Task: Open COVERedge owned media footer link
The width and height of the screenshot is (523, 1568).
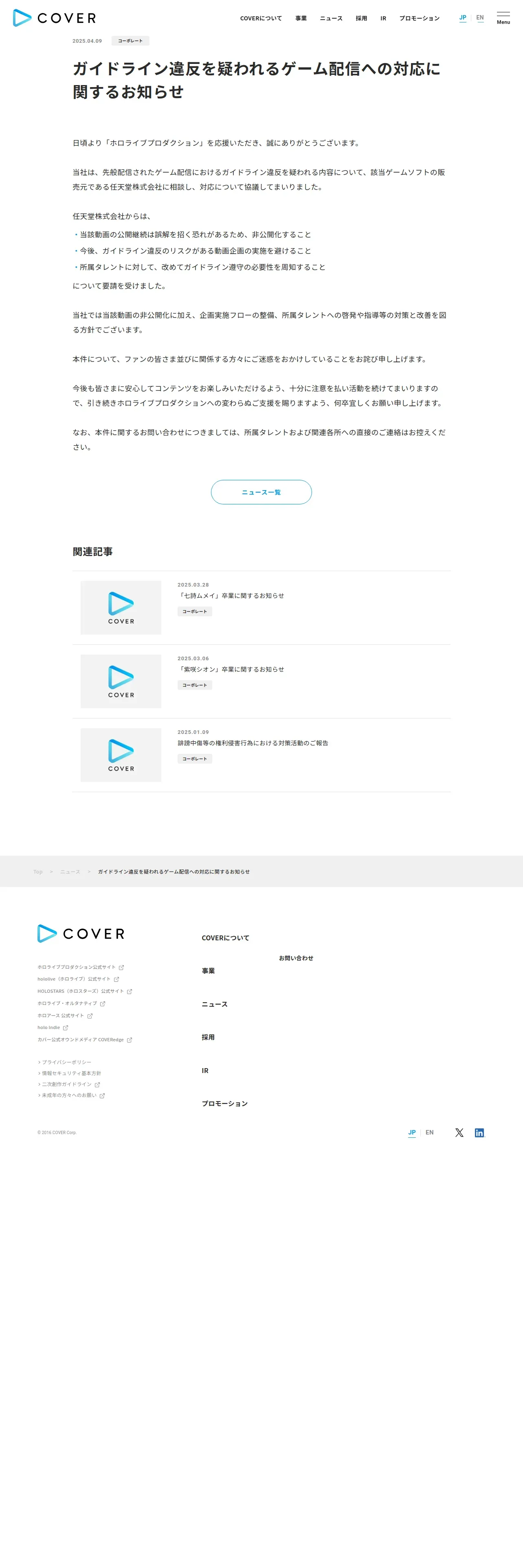Action: coord(85,1040)
